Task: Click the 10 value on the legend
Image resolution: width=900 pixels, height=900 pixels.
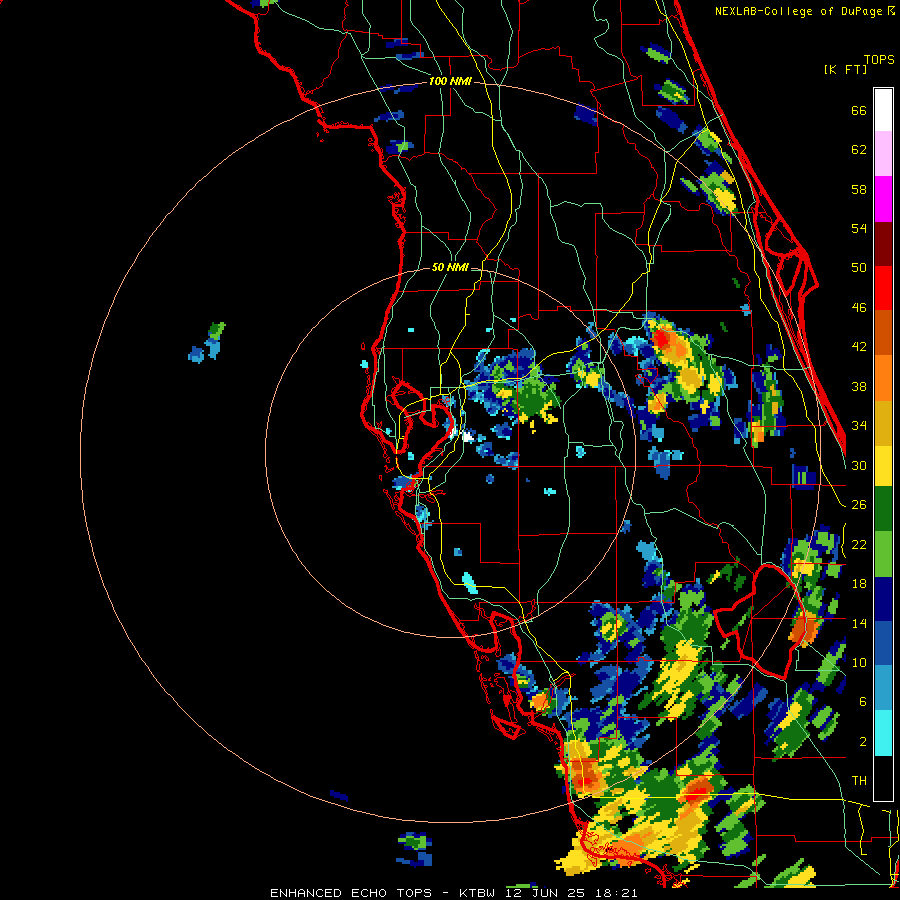Action: pos(859,662)
